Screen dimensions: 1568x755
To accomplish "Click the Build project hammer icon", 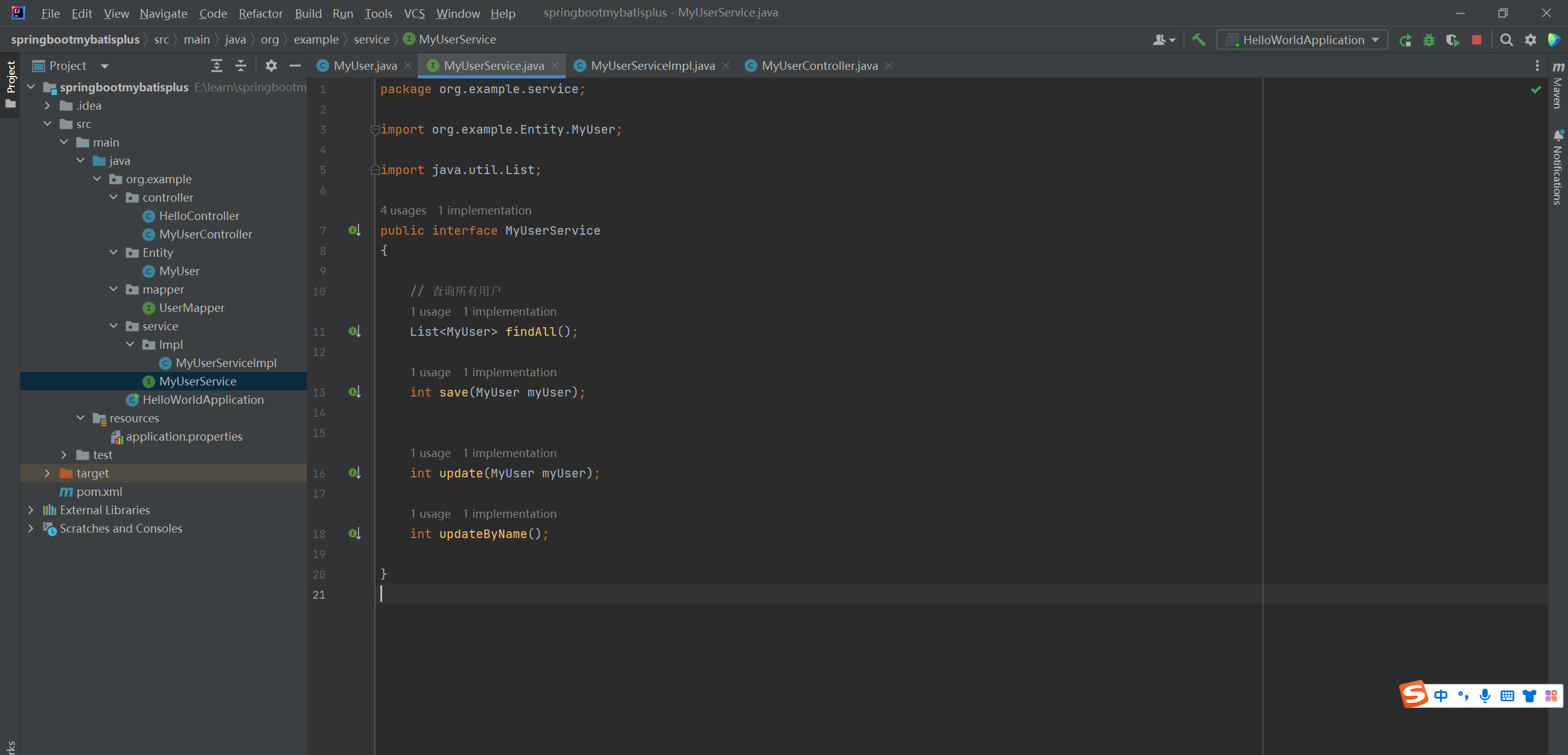I will tap(1198, 40).
